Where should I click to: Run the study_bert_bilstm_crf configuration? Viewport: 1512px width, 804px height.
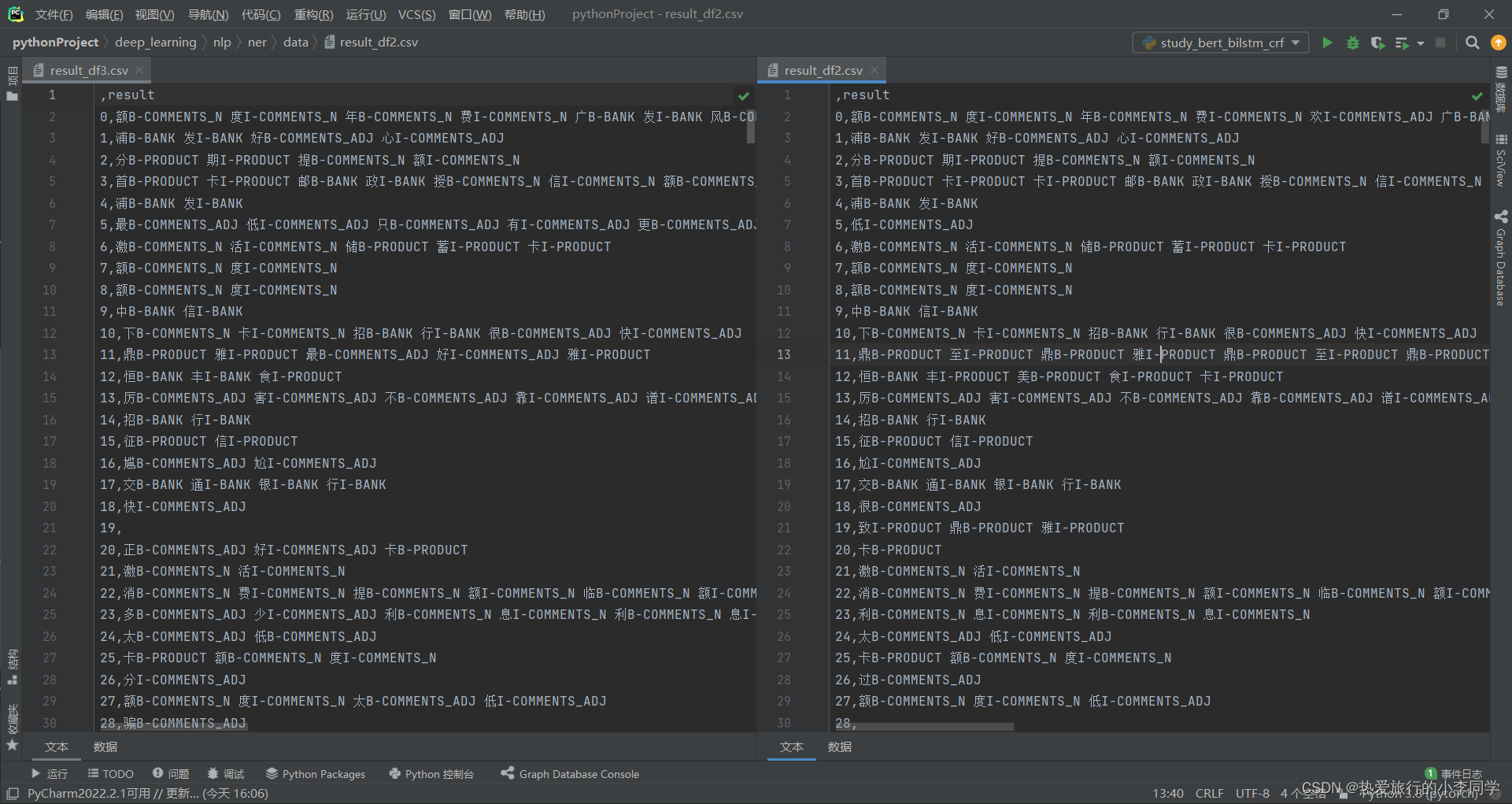(x=1327, y=43)
